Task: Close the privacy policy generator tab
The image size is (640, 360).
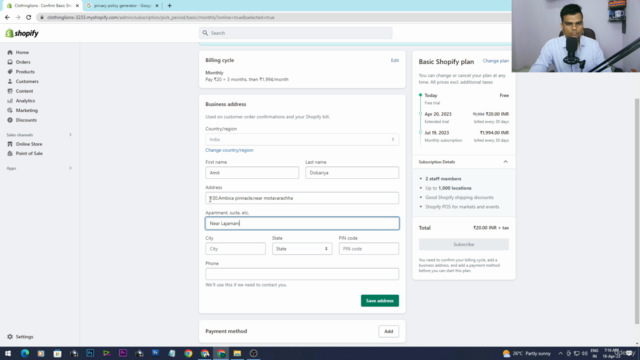Action: (x=157, y=6)
